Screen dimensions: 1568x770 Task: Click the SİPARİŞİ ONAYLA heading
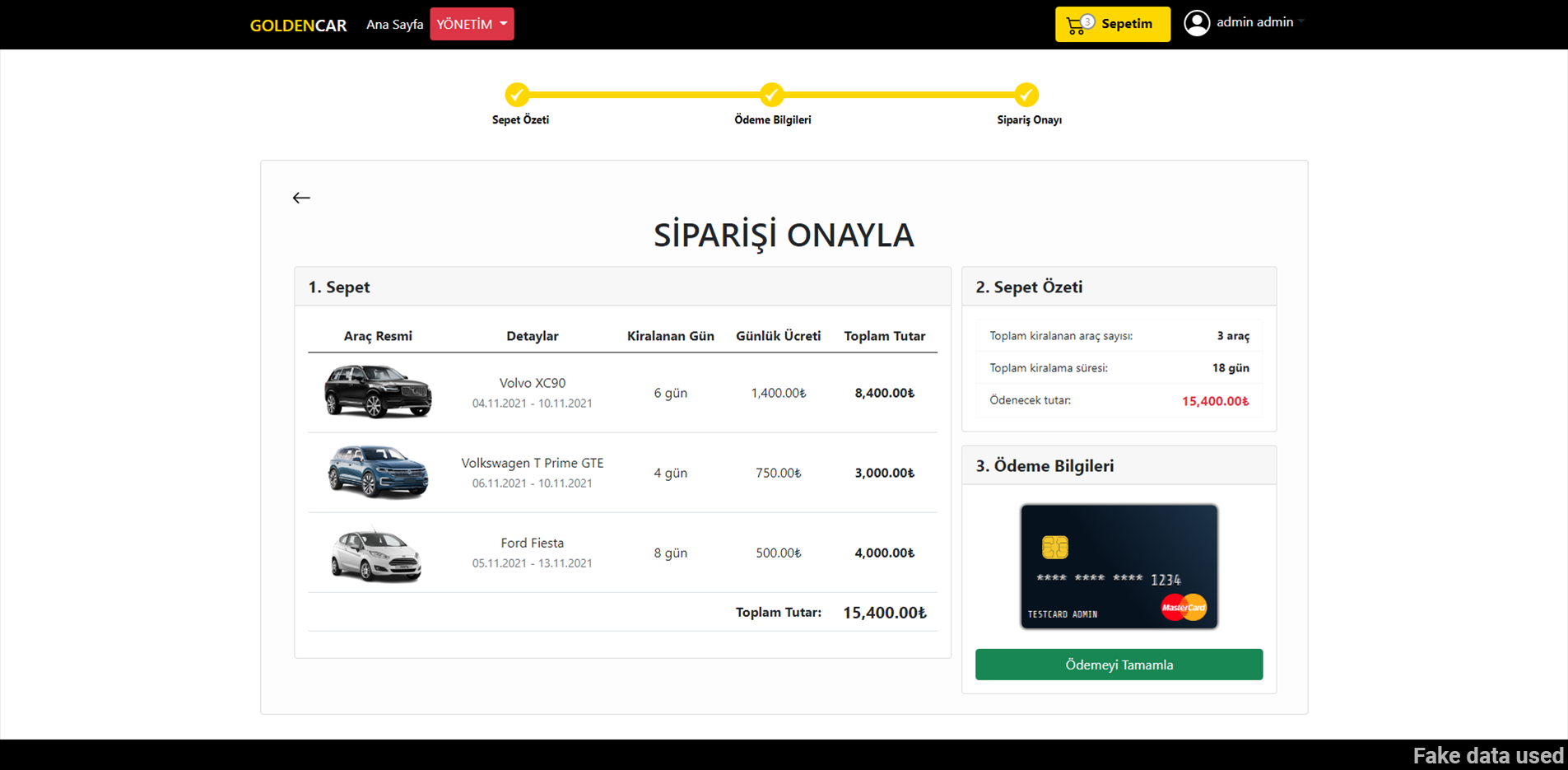[784, 236]
